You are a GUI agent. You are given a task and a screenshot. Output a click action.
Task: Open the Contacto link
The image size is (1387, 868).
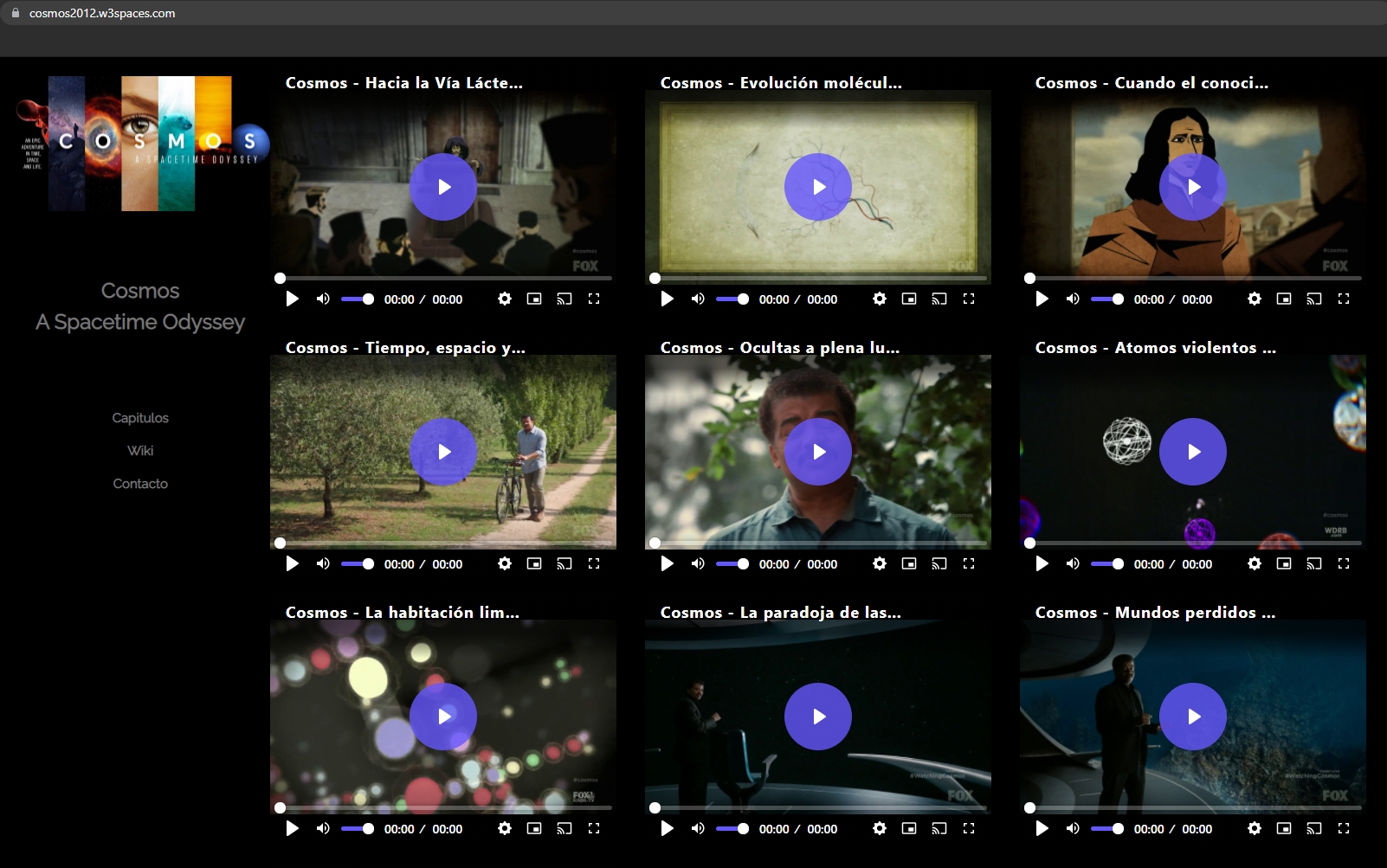pyautogui.click(x=140, y=484)
